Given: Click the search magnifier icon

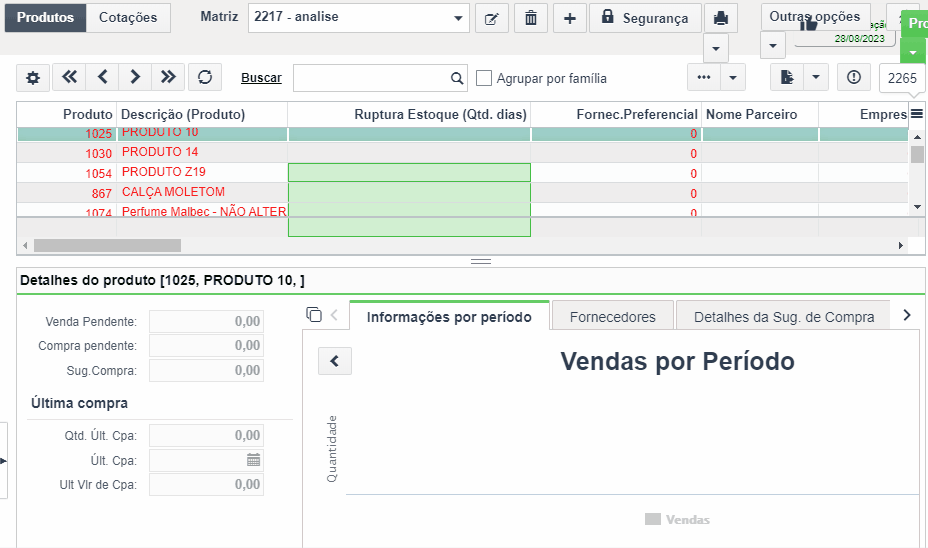Looking at the screenshot, I should (457, 78).
